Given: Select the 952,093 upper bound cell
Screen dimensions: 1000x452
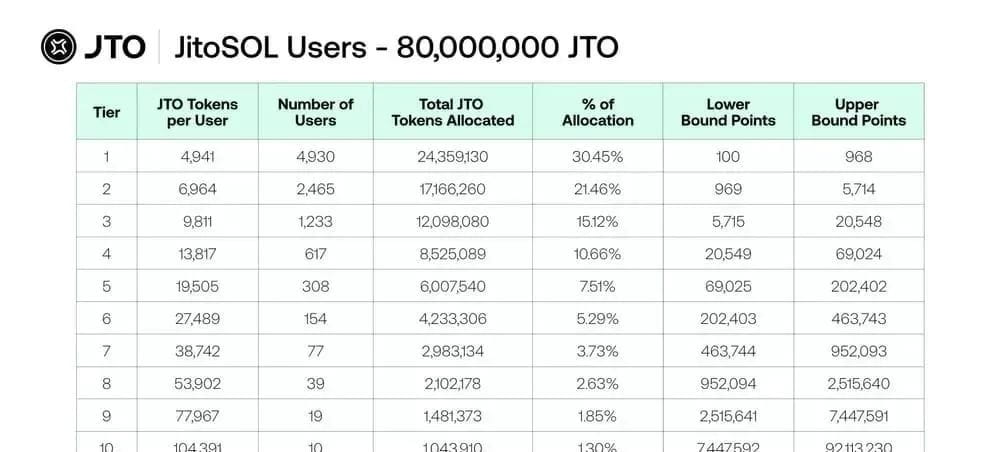Looking at the screenshot, I should 858,351.
